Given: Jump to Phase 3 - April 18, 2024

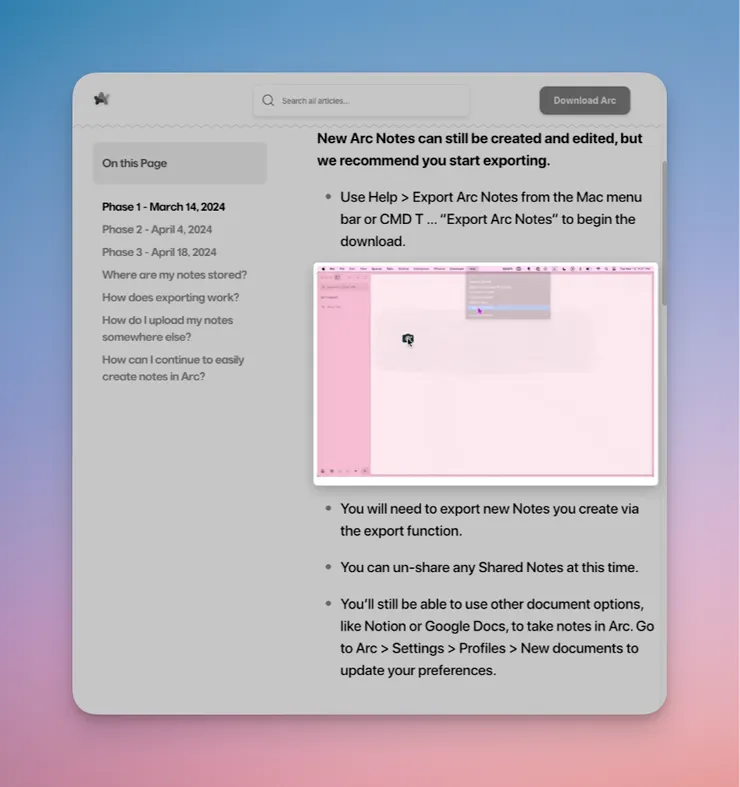Looking at the screenshot, I should click(159, 252).
